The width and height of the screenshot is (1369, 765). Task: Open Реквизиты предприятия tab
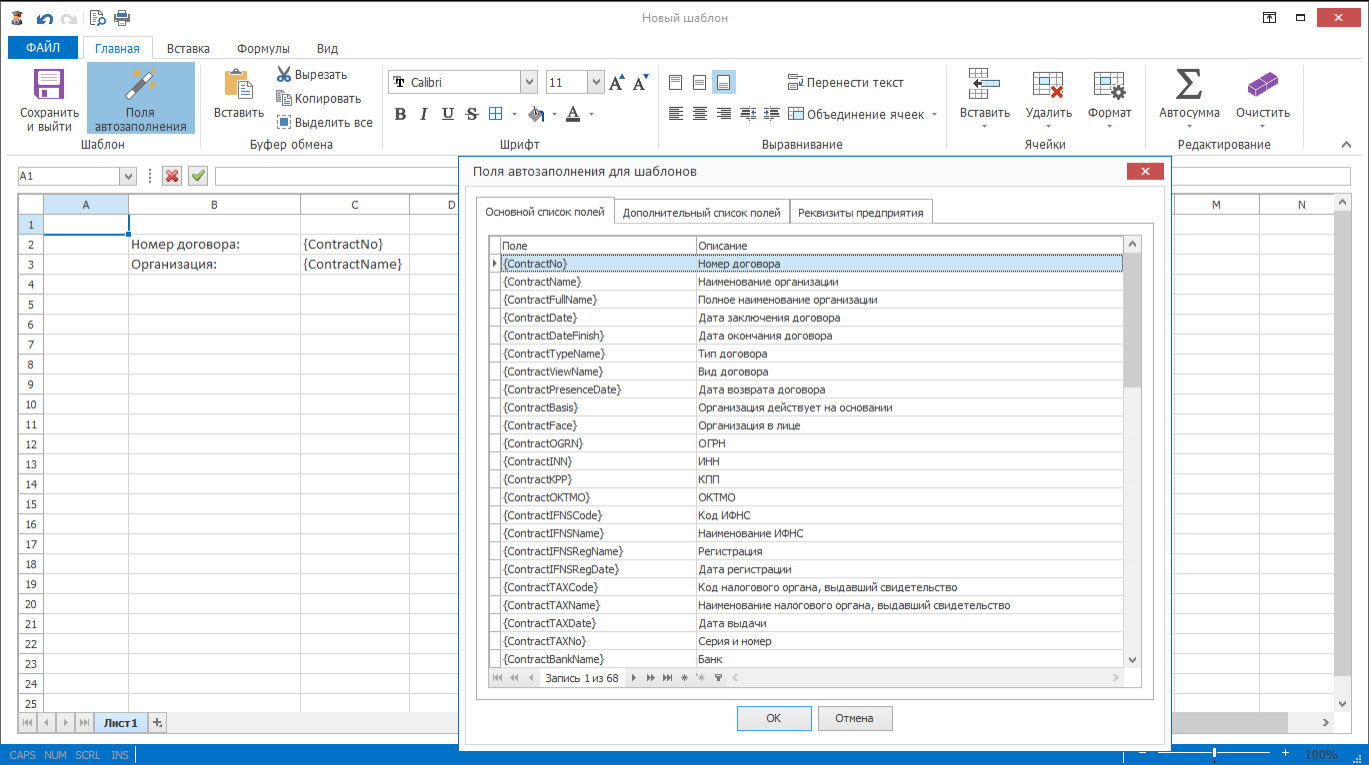[x=860, y=212]
